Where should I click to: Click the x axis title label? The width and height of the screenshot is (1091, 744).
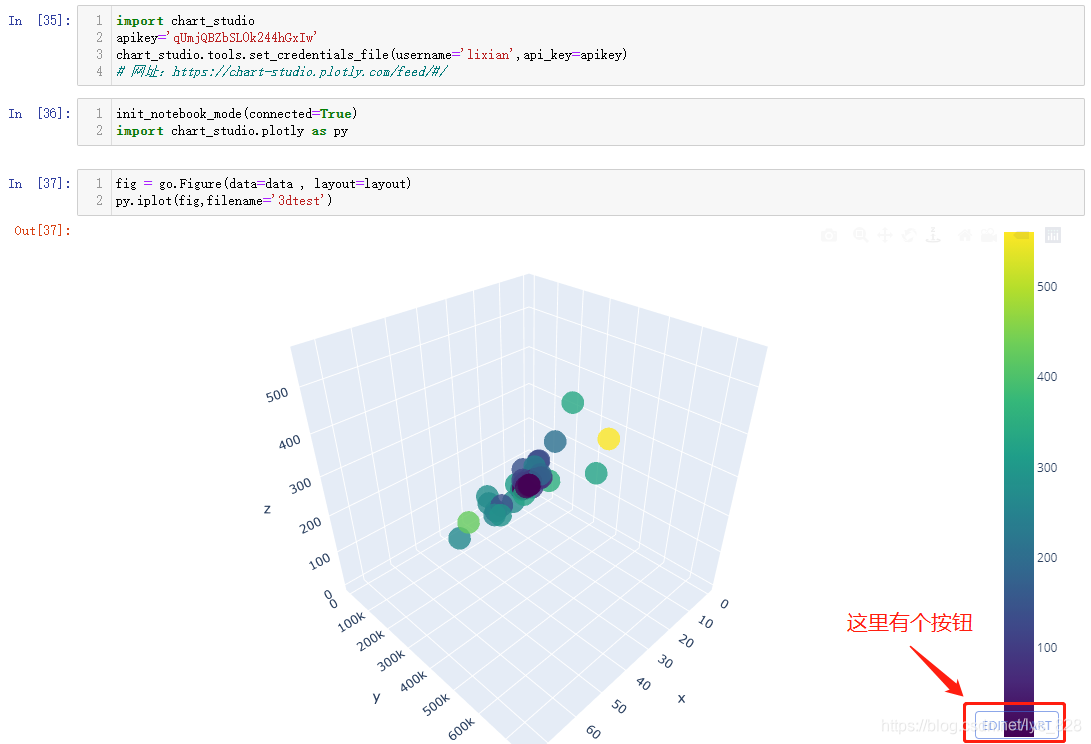tap(681, 698)
